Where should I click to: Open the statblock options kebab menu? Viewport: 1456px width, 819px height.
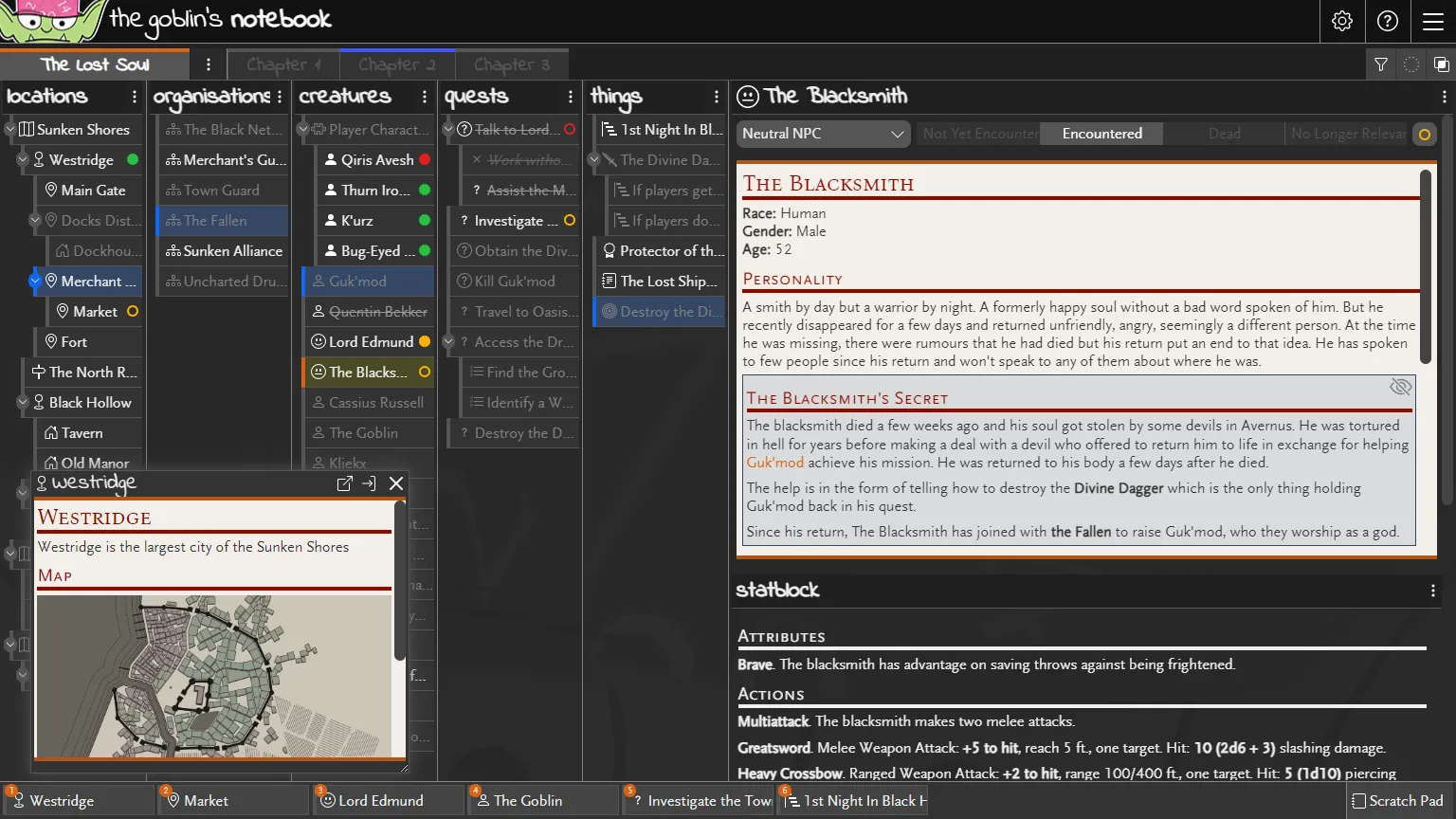click(1432, 590)
